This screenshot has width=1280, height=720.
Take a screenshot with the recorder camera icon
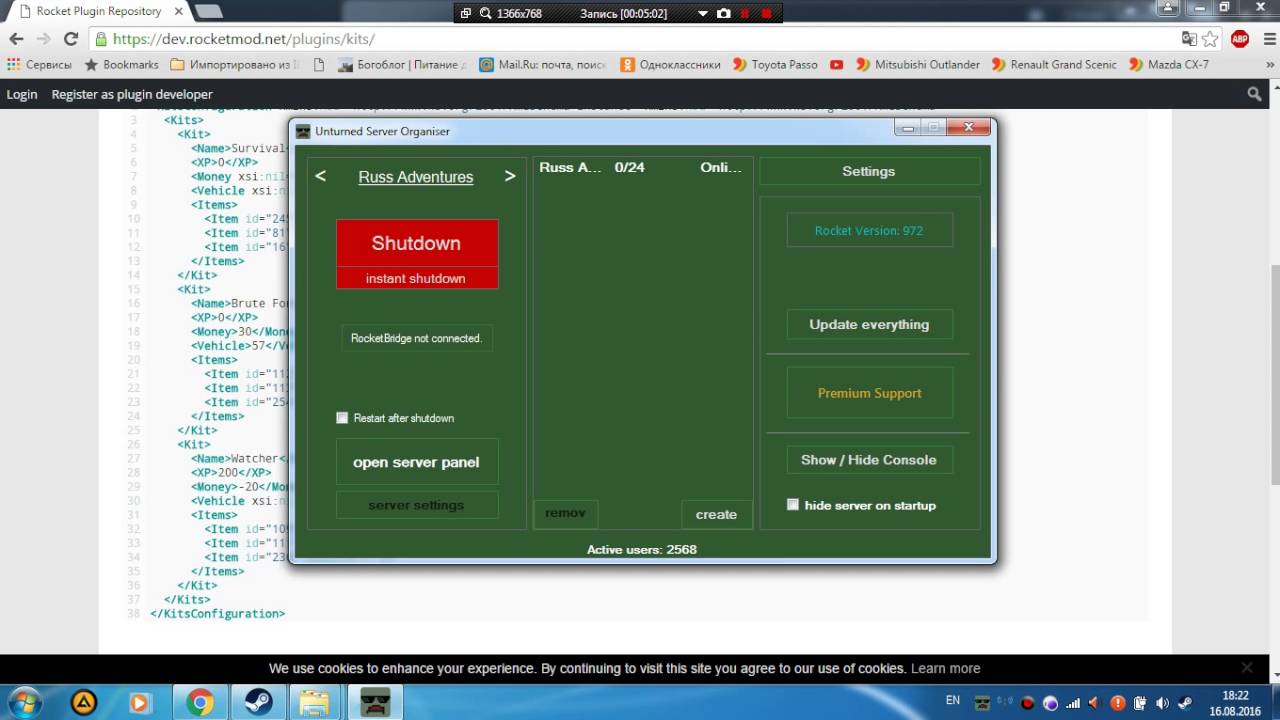click(x=723, y=14)
